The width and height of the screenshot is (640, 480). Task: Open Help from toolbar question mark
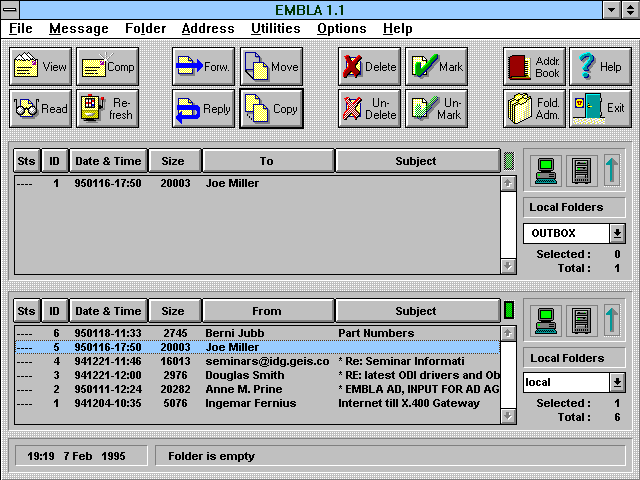click(600, 67)
